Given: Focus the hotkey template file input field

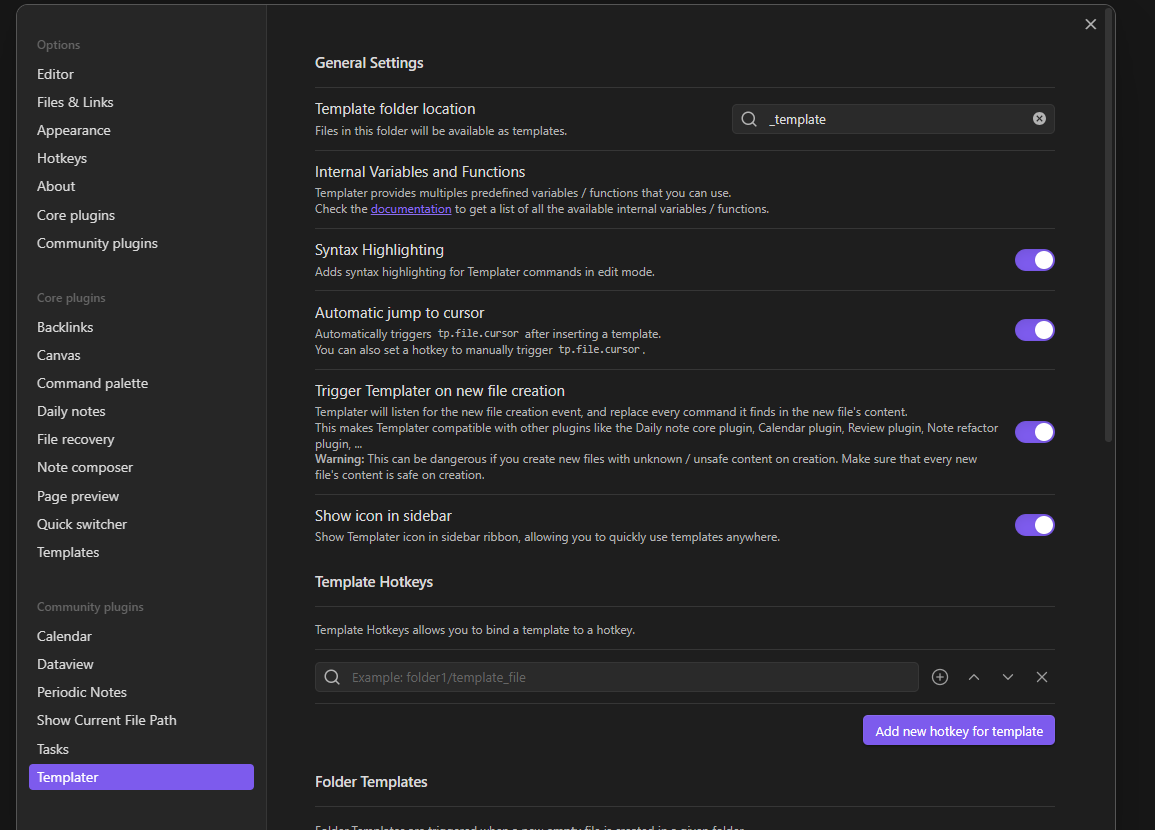Looking at the screenshot, I should [x=617, y=677].
